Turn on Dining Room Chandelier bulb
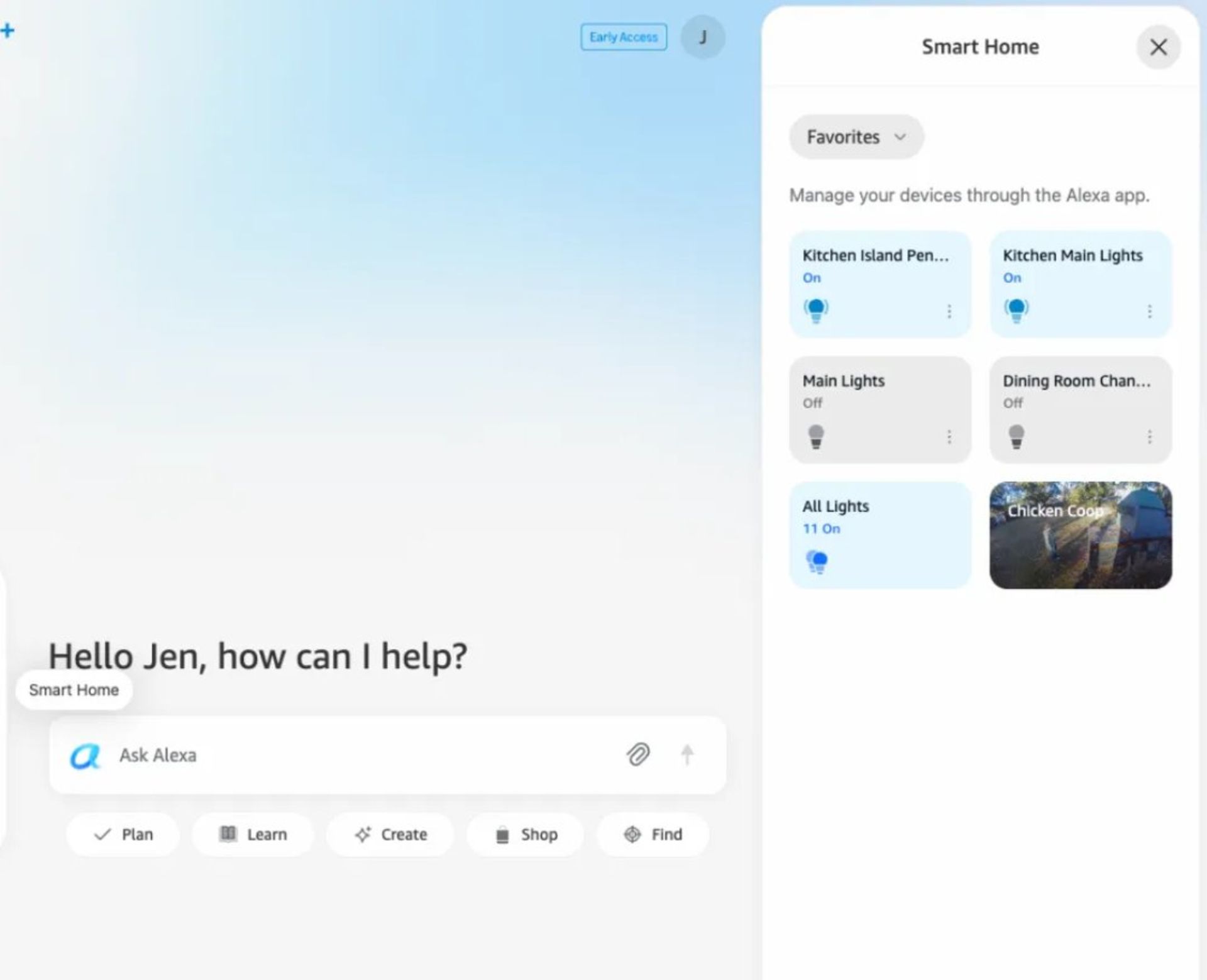This screenshot has height=980, width=1207. [x=1016, y=436]
